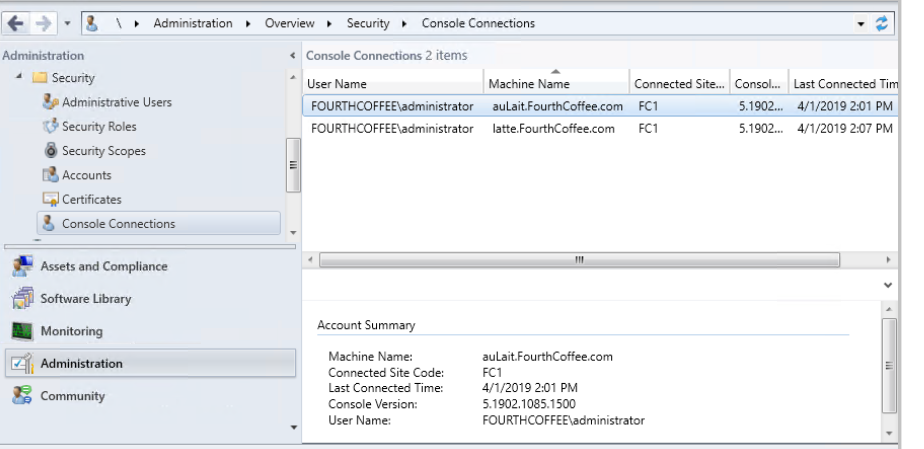The width and height of the screenshot is (924, 449).
Task: Click the Forward navigation arrow
Action: click(44, 24)
